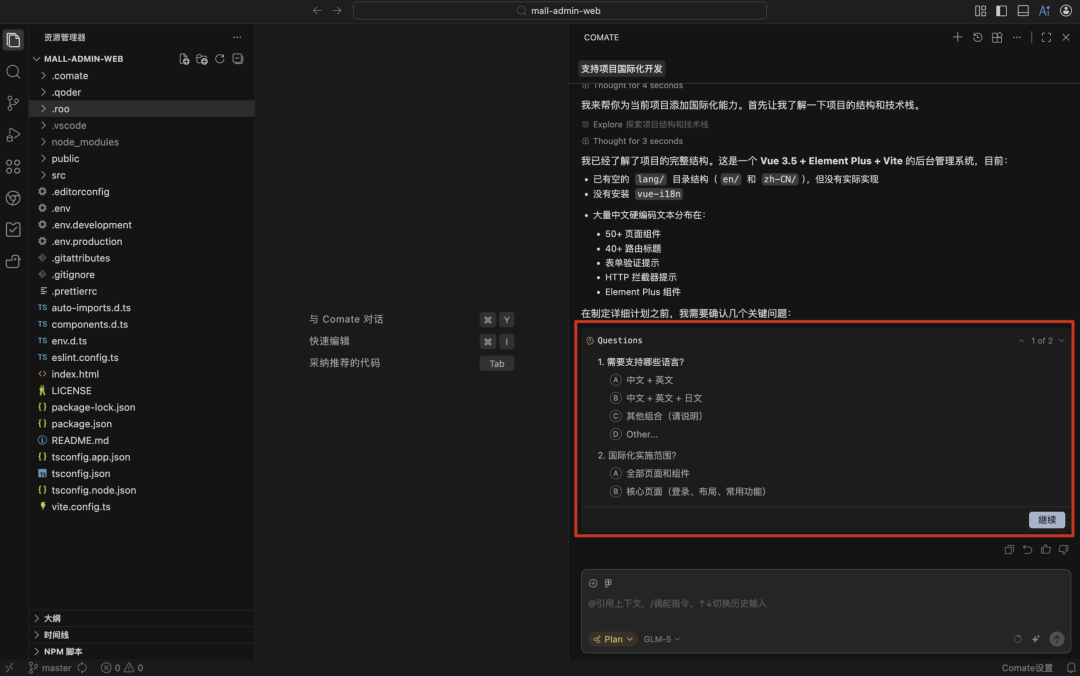Go forward using the navigation arrow
This screenshot has width=1080, height=676.
coord(337,10)
